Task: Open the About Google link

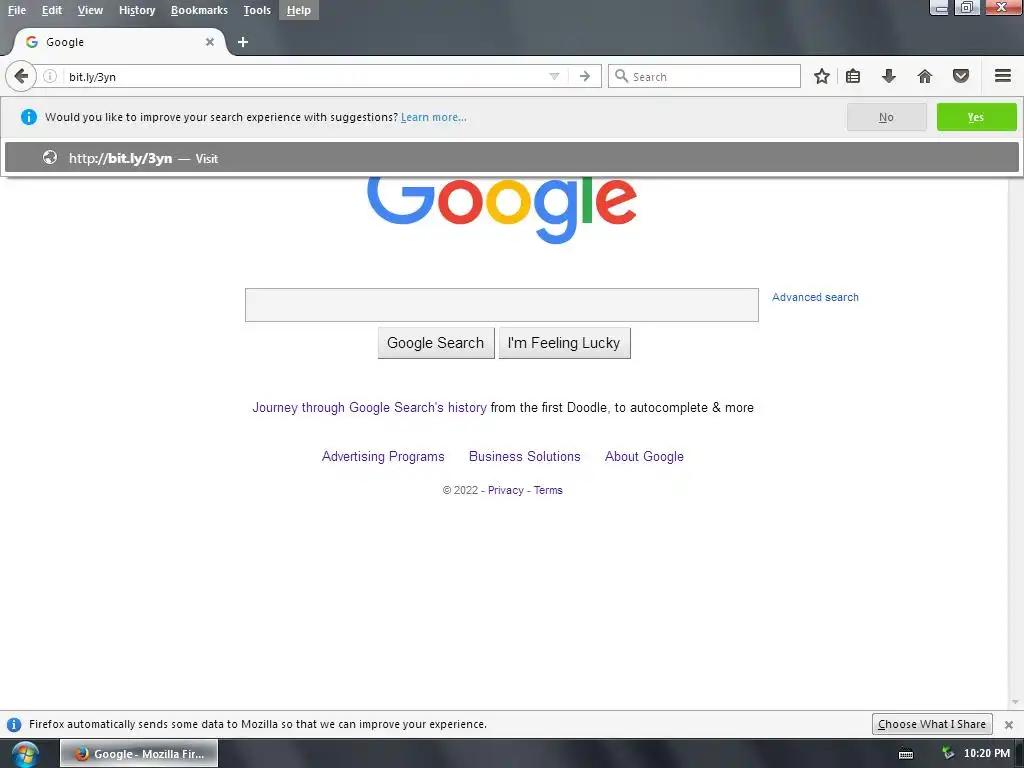Action: (x=644, y=456)
